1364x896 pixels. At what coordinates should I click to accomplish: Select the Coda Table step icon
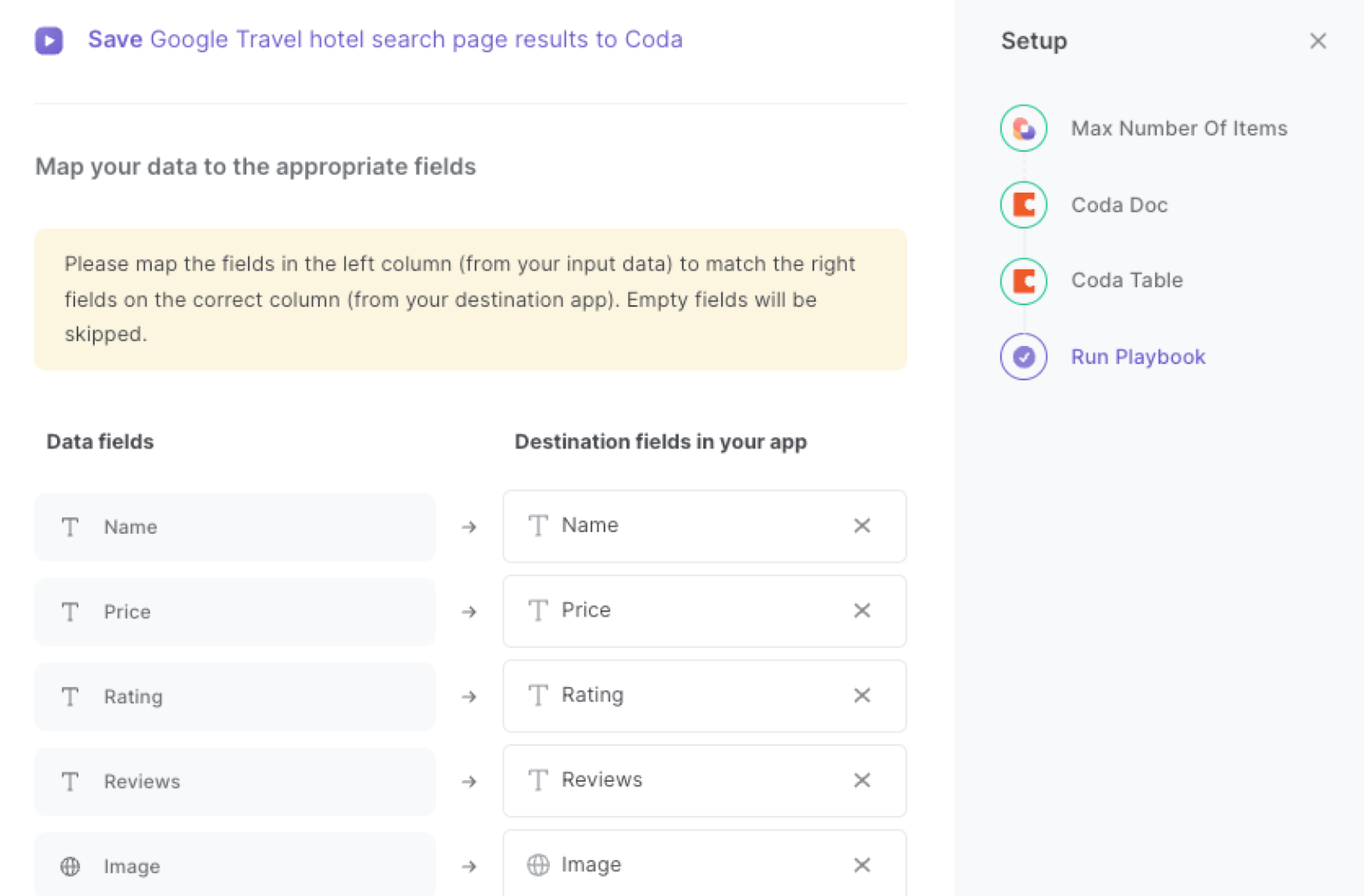(1024, 280)
